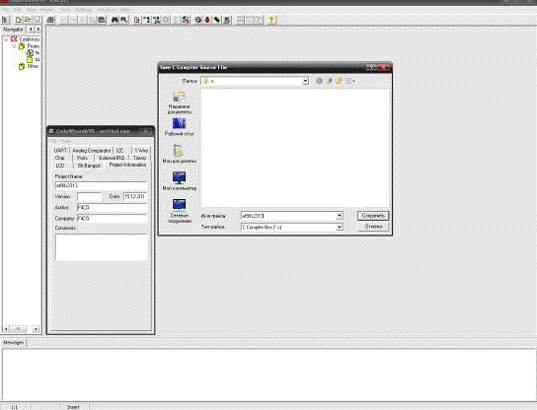Click the binoculars Find toolbar icon
Screen dimensions: 537x410
115,20
